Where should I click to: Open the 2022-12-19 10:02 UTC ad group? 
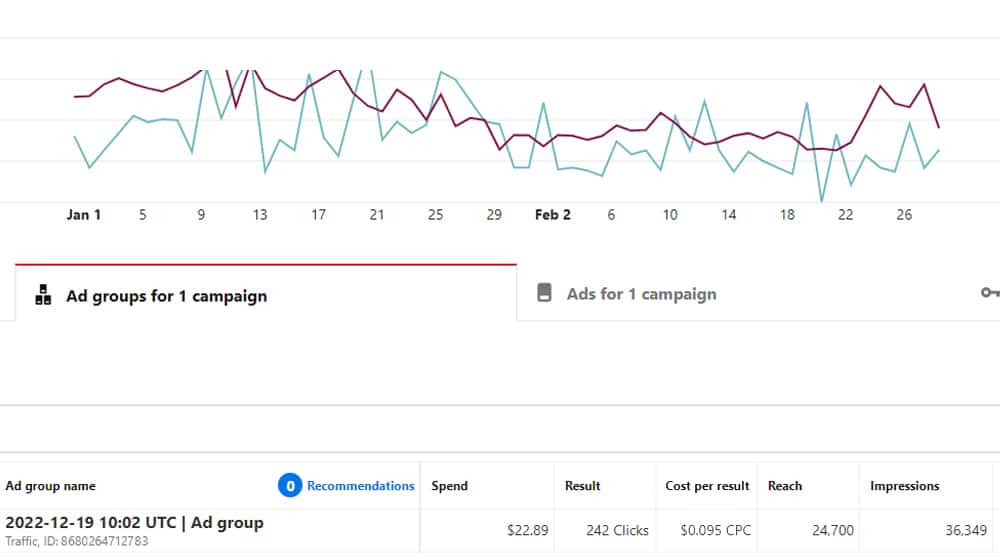(135, 522)
